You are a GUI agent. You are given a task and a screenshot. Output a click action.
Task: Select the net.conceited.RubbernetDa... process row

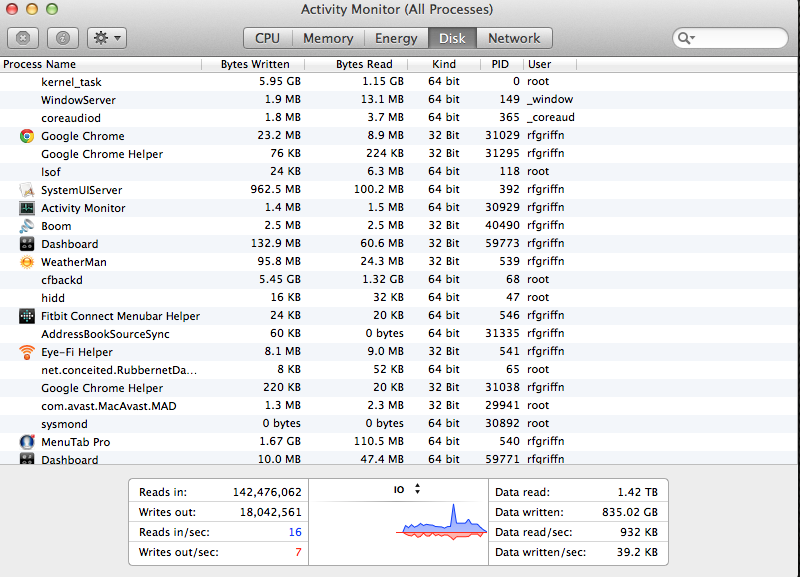coord(398,369)
